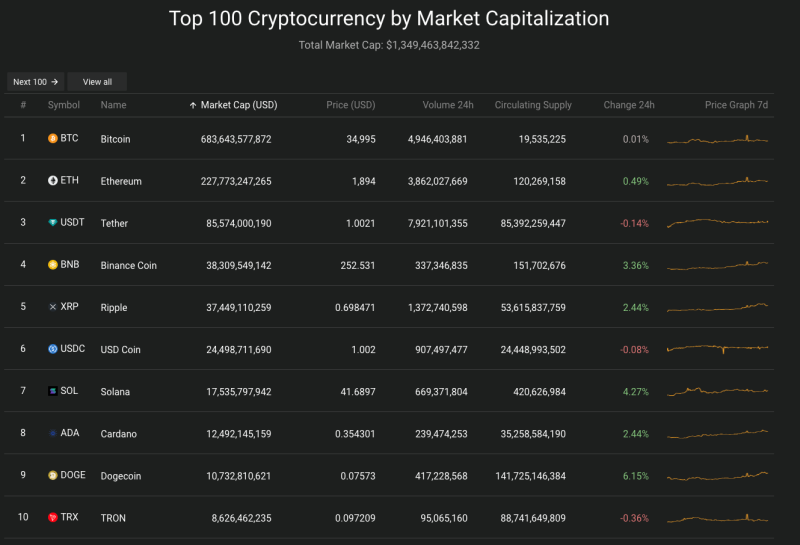Click USD Coin price 1.002
This screenshot has width=800, height=545.
point(363,350)
